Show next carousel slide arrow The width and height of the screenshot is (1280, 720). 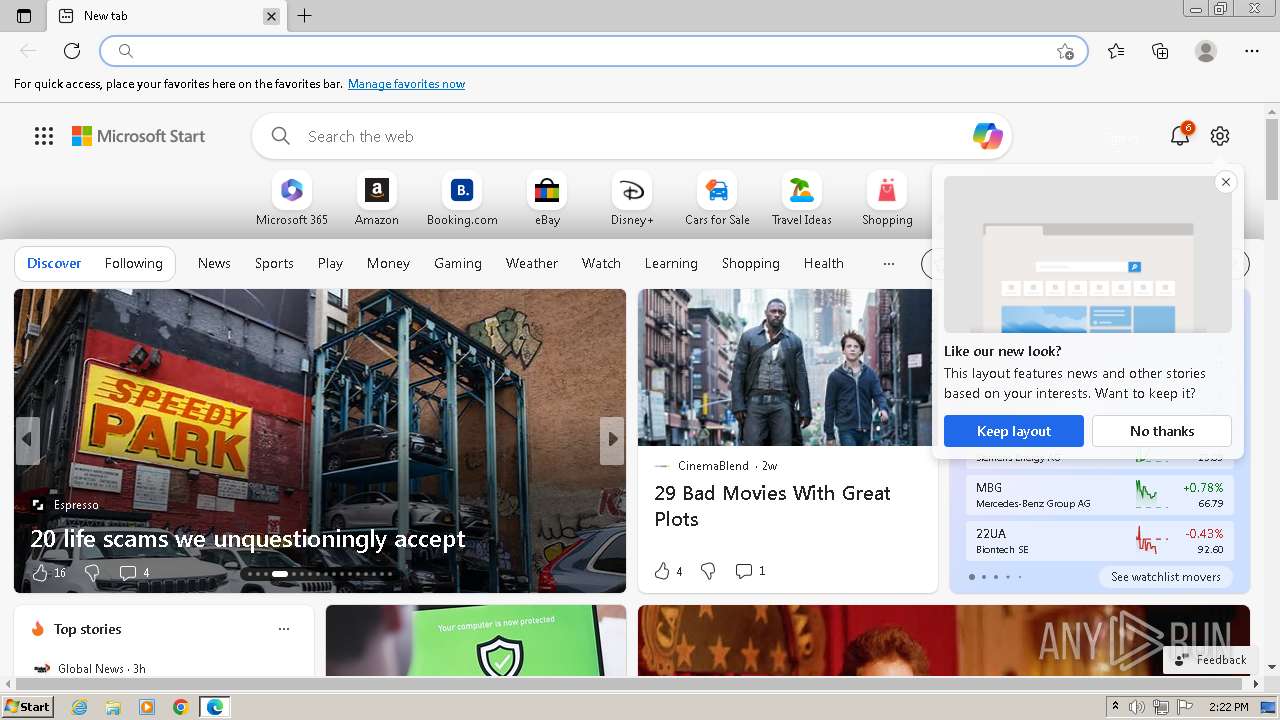click(x=612, y=439)
